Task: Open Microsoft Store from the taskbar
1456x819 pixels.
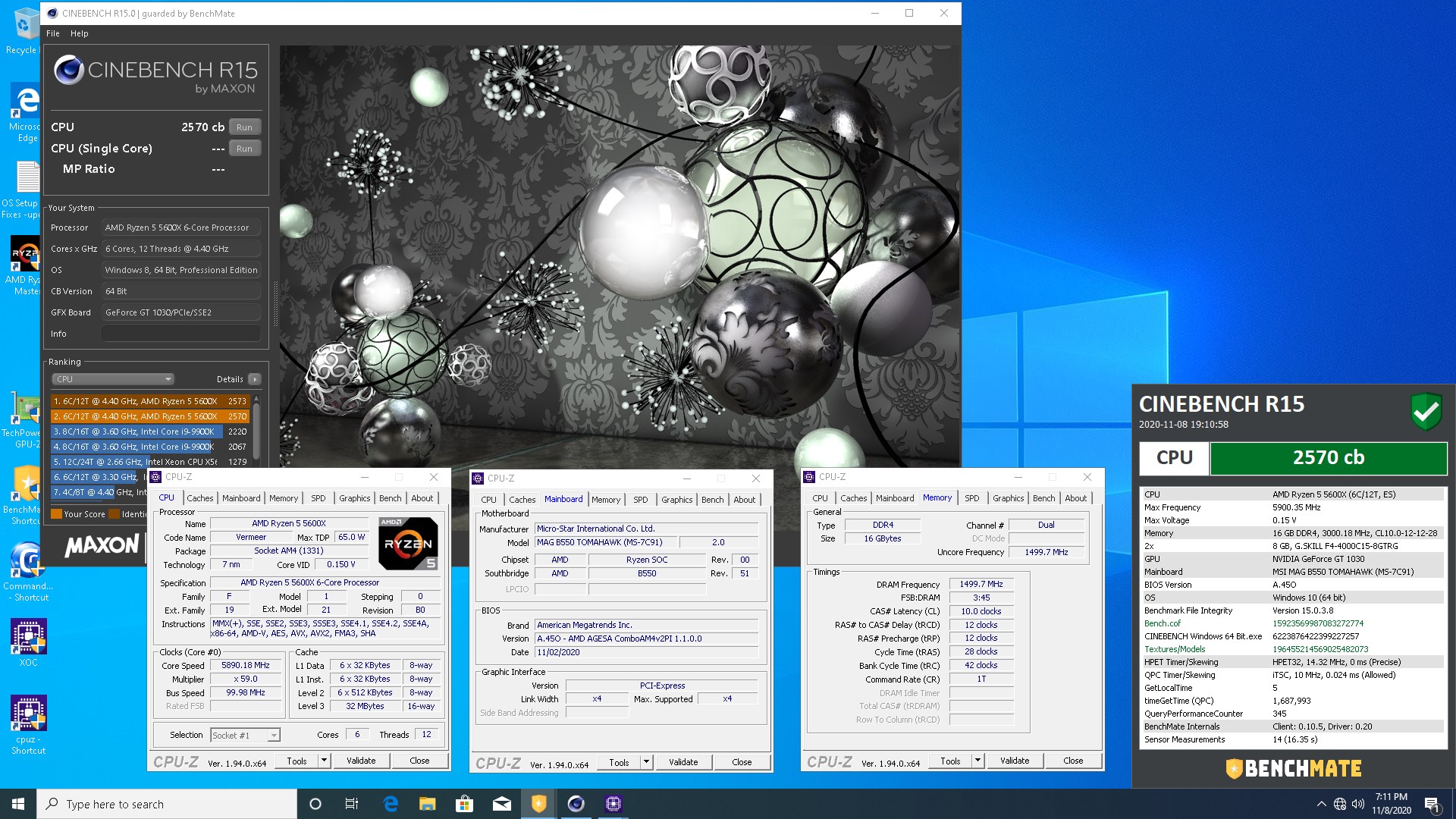Action: tap(464, 804)
